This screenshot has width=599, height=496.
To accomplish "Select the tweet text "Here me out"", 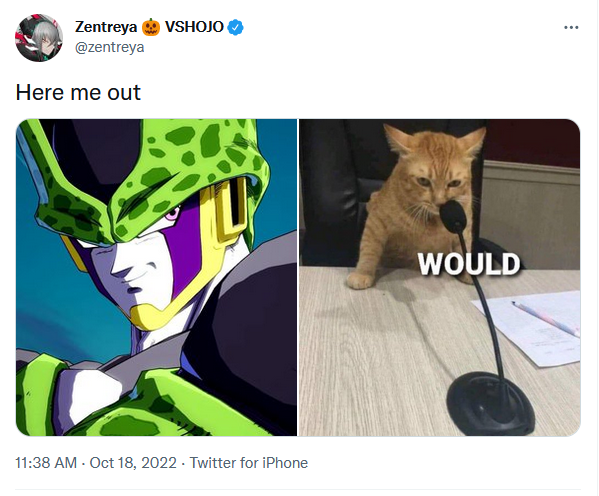I will tap(78, 92).
